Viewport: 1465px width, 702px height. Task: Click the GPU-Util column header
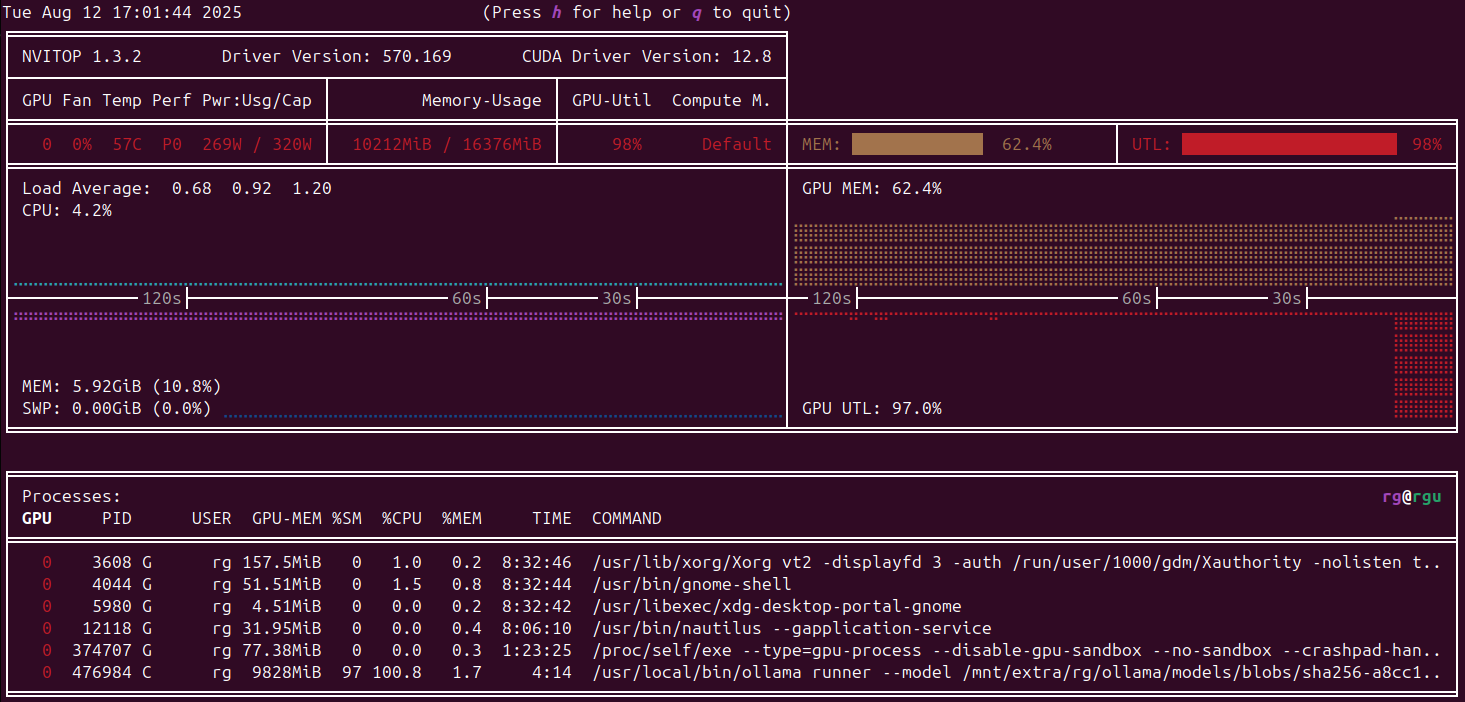(612, 100)
